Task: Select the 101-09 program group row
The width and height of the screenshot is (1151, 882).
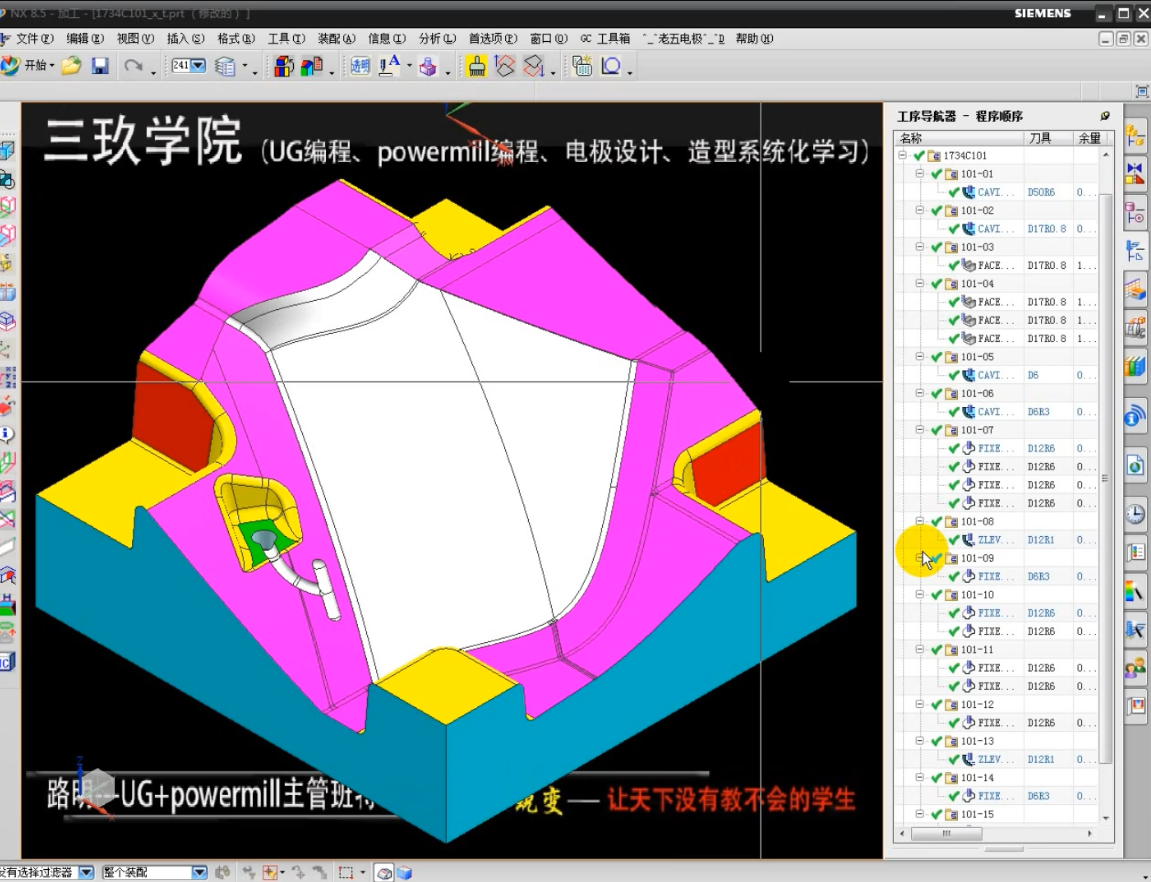Action: (998, 558)
